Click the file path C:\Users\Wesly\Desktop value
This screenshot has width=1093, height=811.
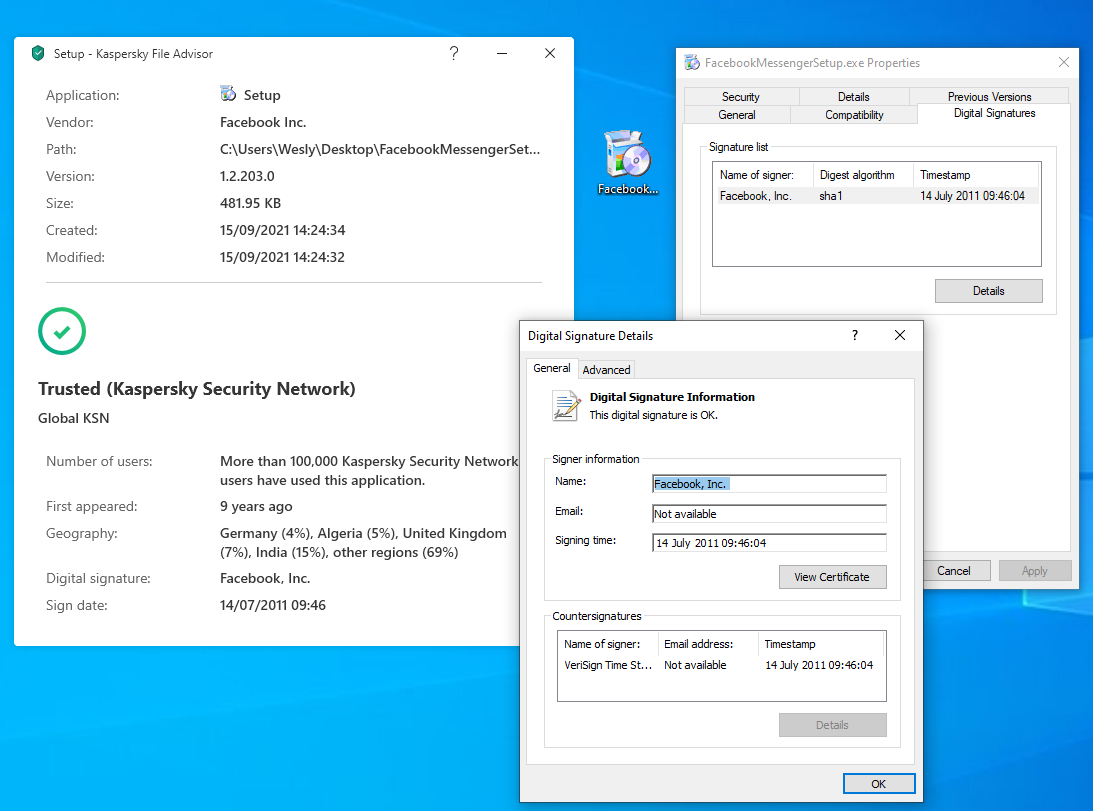click(x=380, y=149)
